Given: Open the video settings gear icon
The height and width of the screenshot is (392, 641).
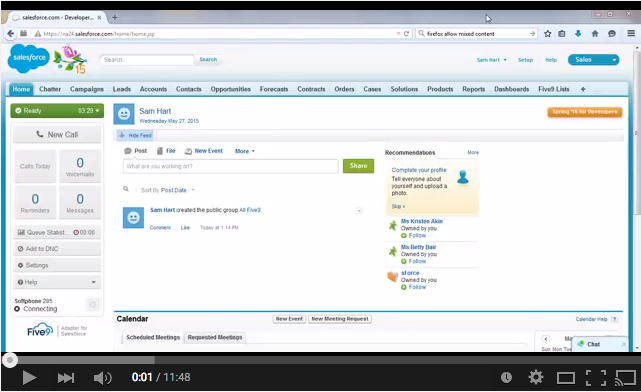Looking at the screenshot, I should (x=536, y=377).
